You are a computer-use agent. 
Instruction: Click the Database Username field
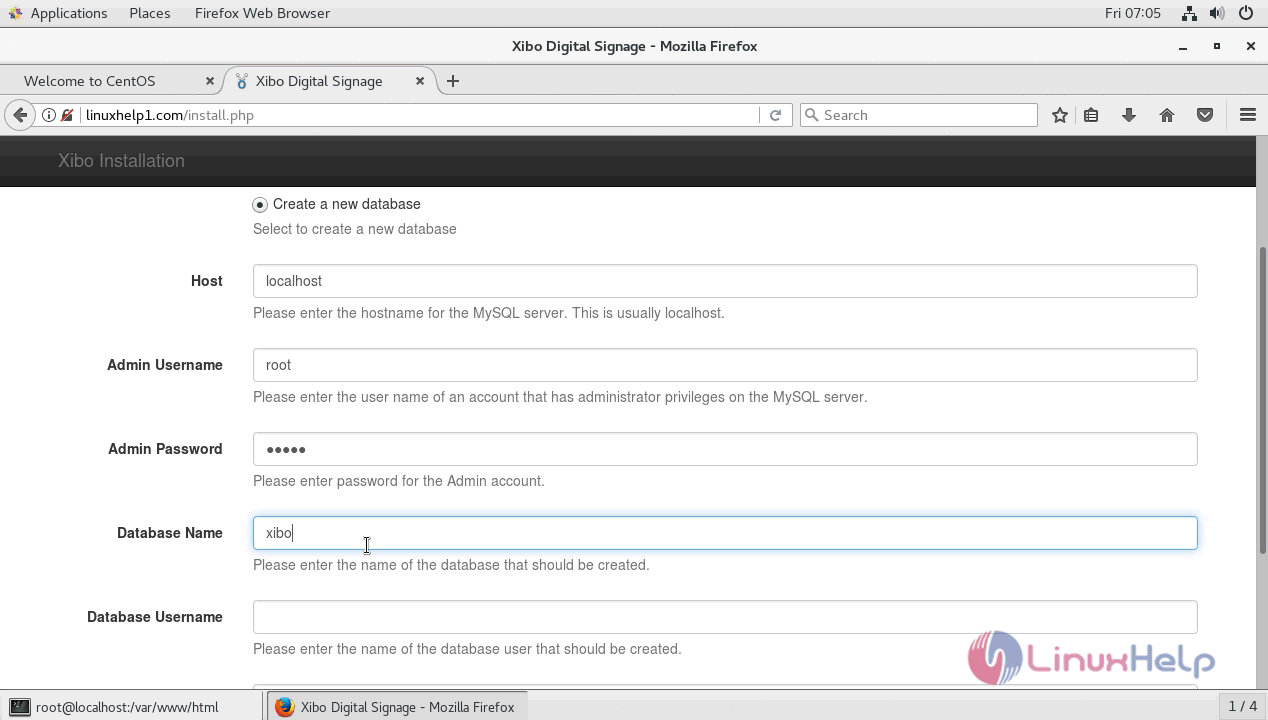click(725, 617)
